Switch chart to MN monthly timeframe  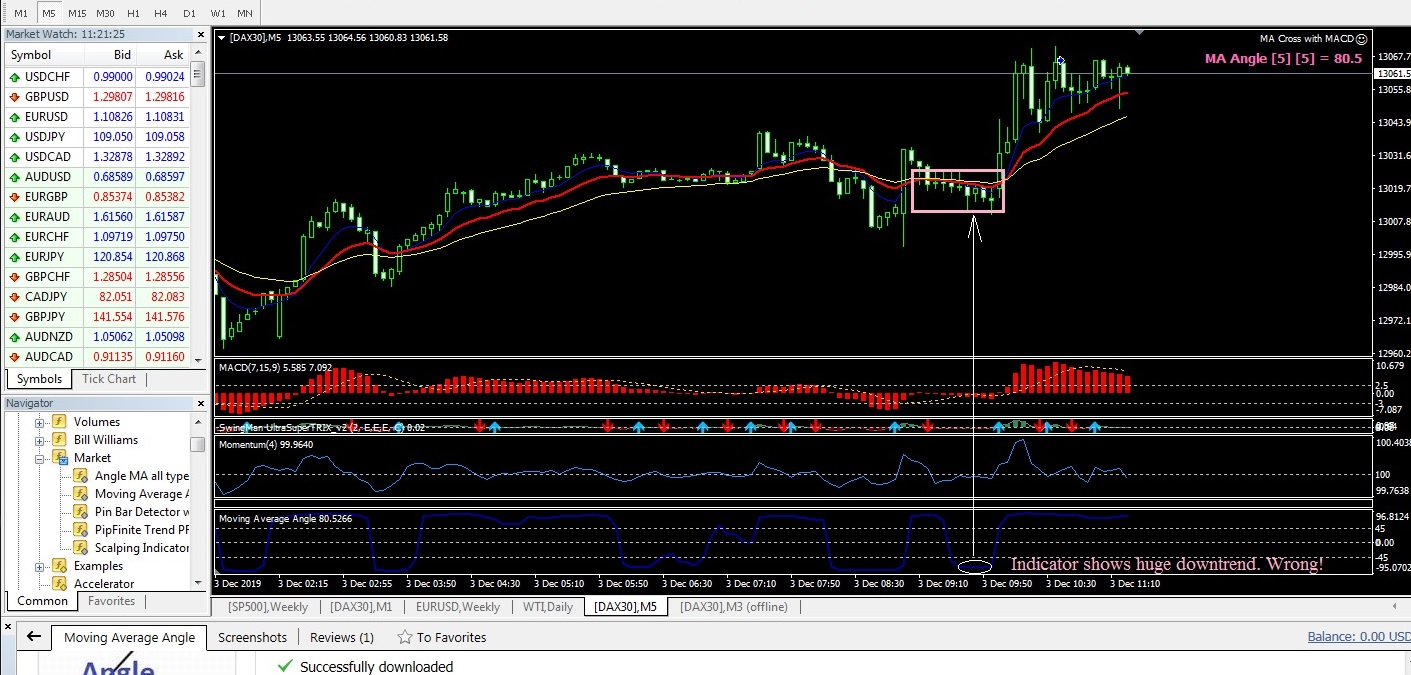coord(246,13)
